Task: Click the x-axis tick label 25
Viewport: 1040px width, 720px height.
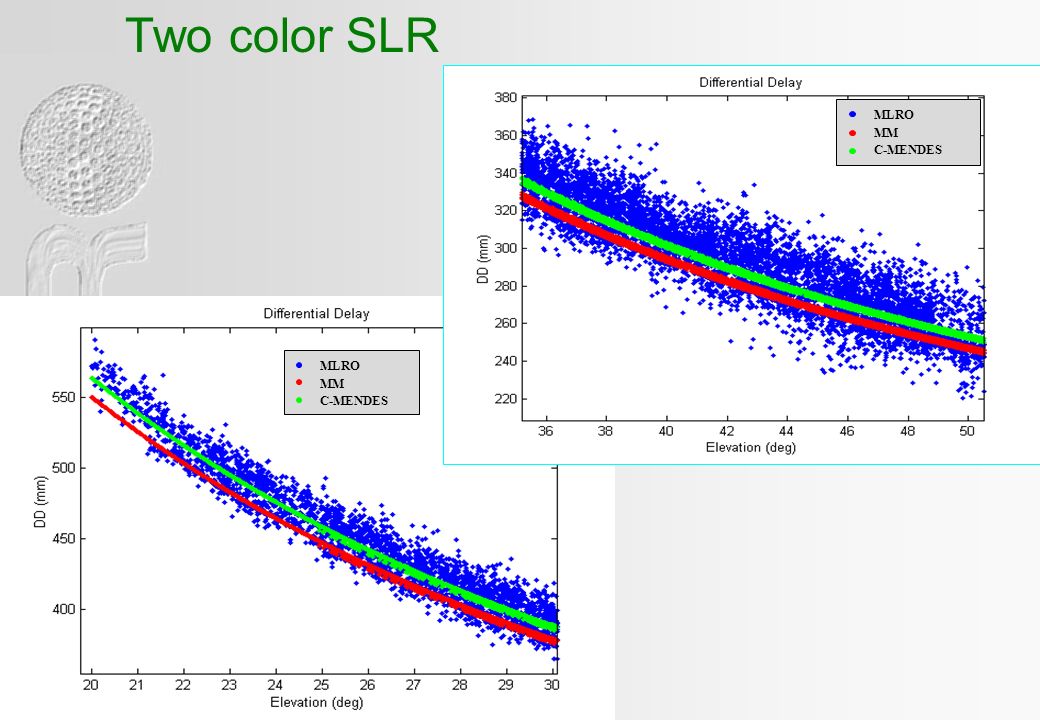Action: tap(322, 686)
